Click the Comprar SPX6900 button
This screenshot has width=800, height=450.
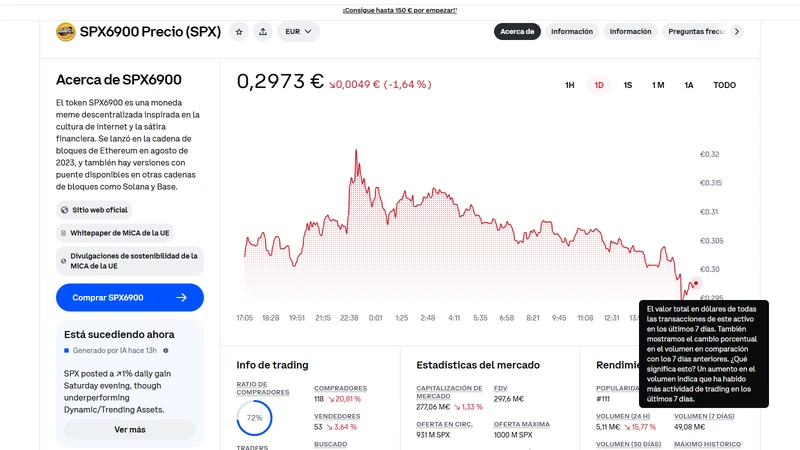[x=130, y=297]
